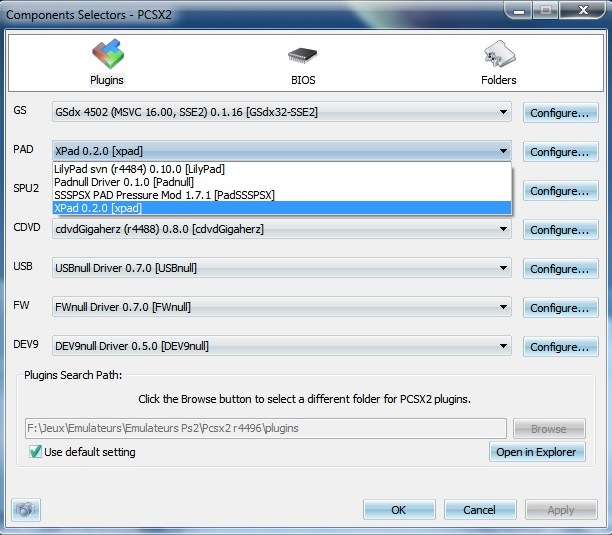The height and width of the screenshot is (535, 612).
Task: Expand the FW plugin dropdown
Action: pos(281,307)
